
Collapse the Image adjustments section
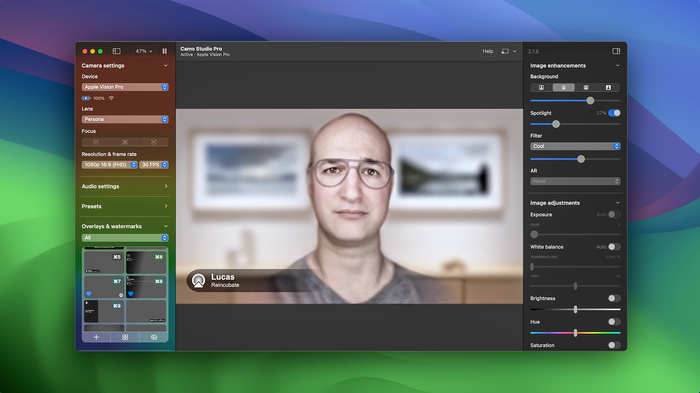tap(617, 203)
